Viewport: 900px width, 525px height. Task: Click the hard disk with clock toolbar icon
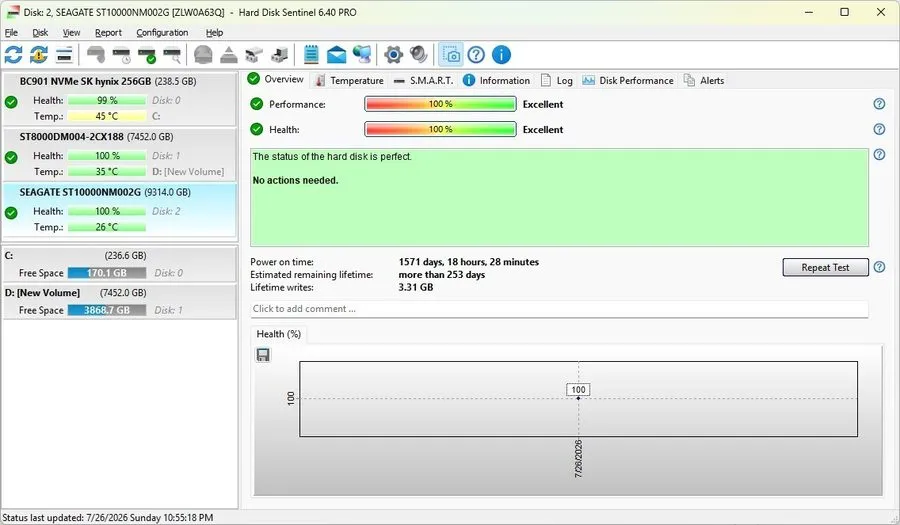click(122, 55)
